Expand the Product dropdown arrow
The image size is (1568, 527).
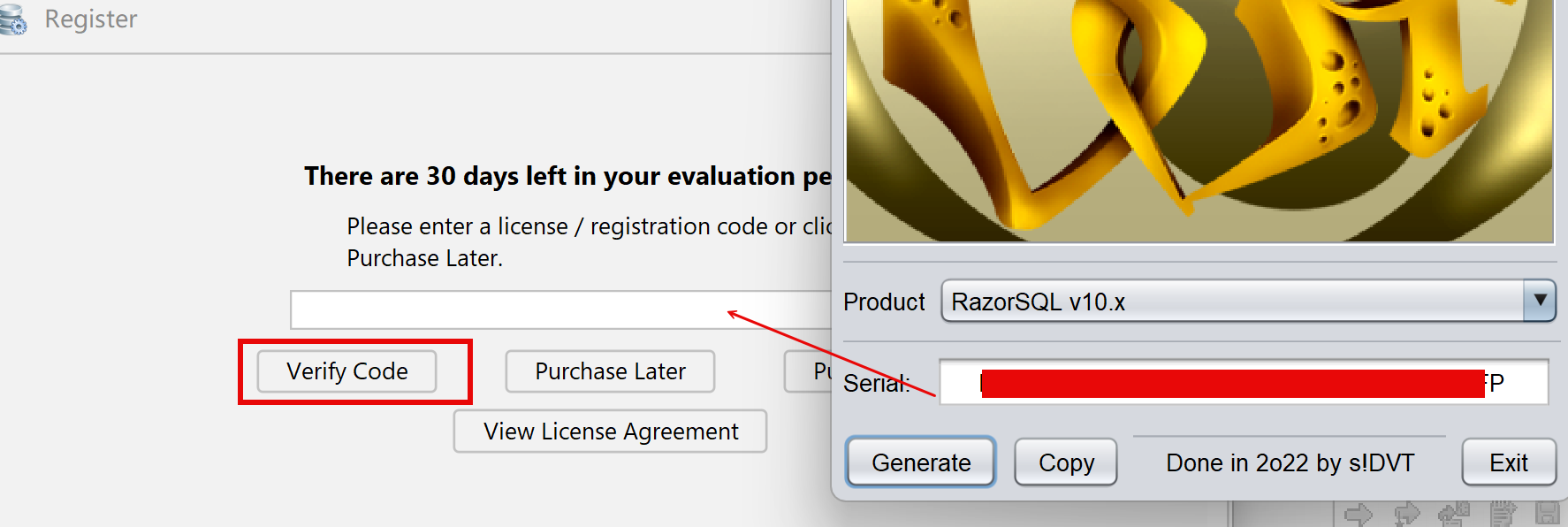tap(1539, 301)
